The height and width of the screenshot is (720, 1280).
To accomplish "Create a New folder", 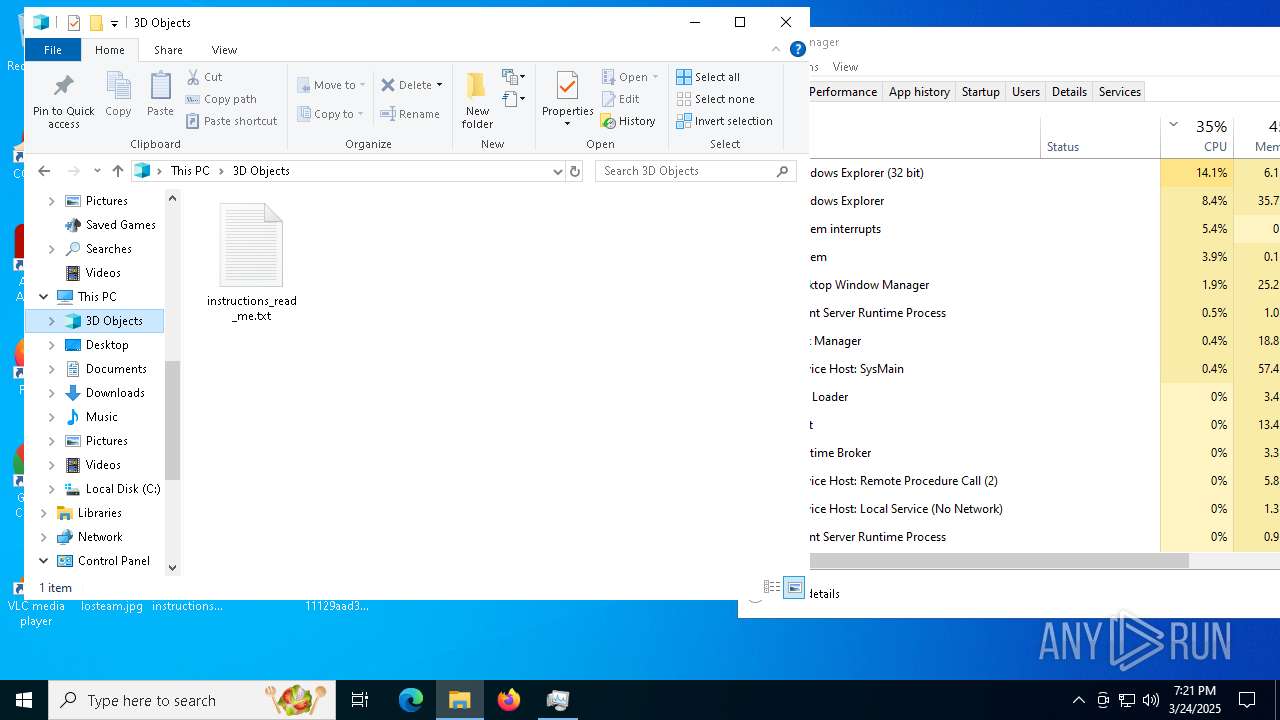I will pyautogui.click(x=477, y=100).
